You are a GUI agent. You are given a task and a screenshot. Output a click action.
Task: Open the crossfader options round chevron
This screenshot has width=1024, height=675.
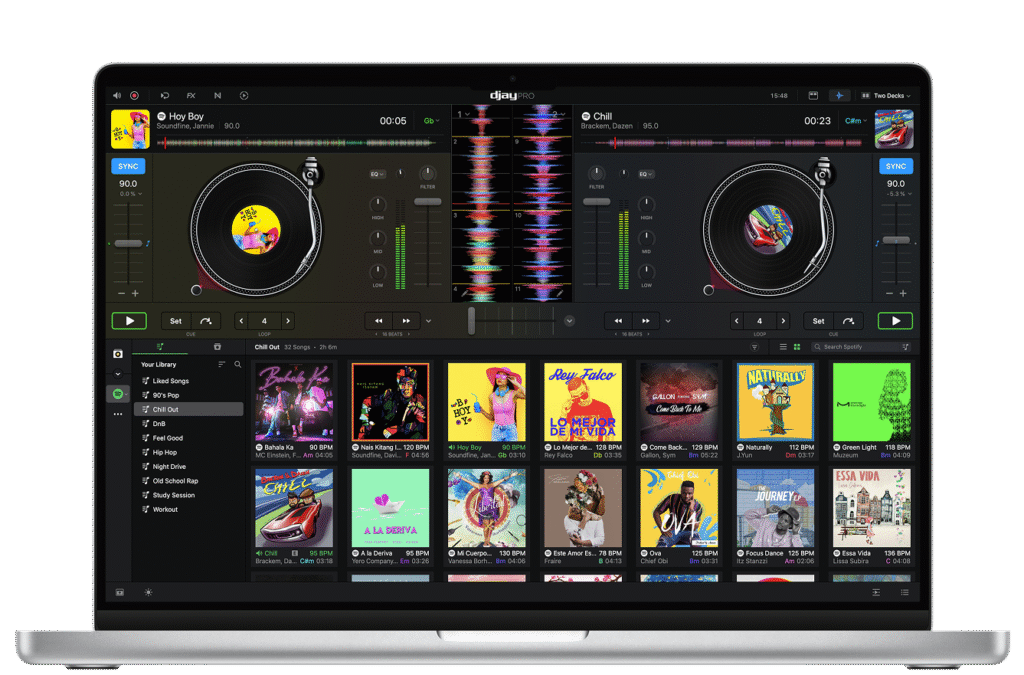569,321
